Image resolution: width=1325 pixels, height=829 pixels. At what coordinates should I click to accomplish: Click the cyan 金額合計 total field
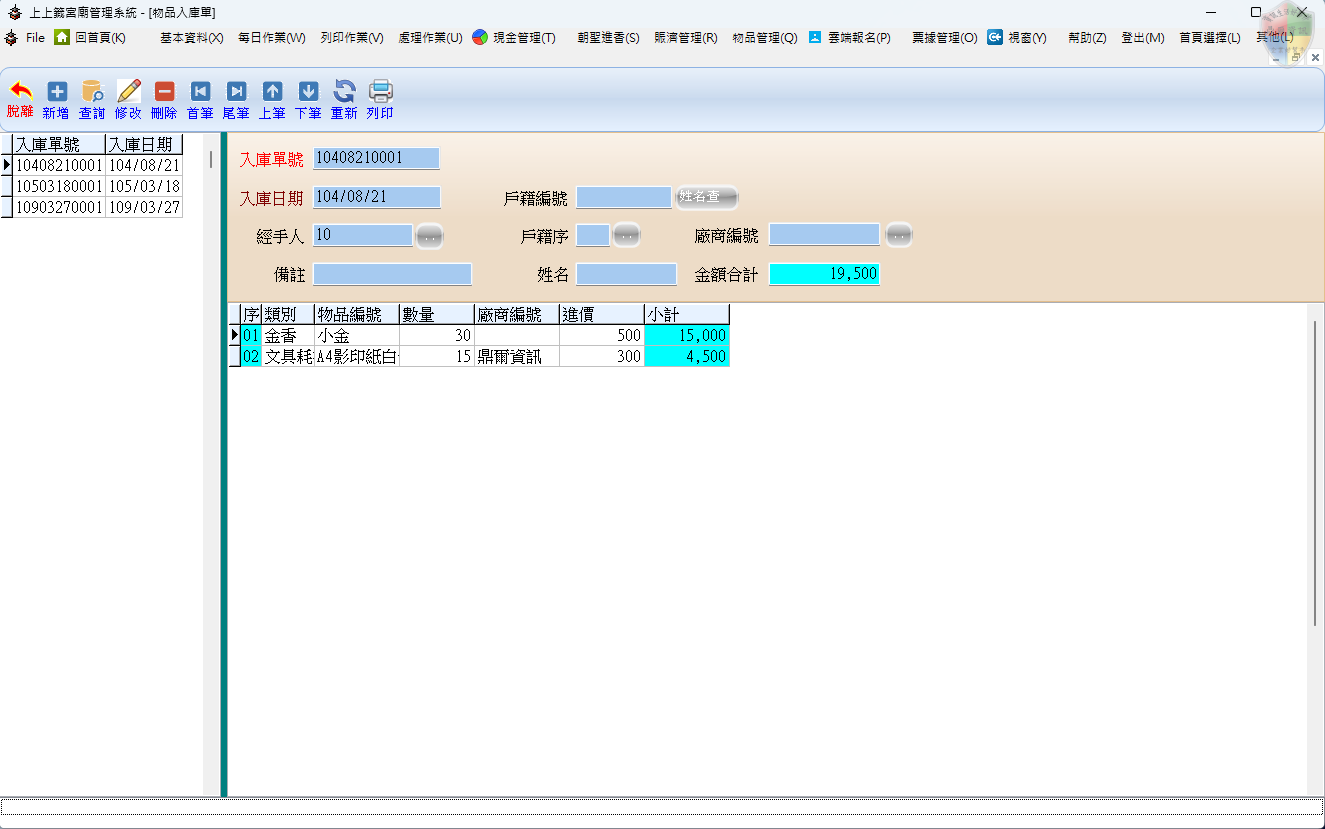pos(824,274)
